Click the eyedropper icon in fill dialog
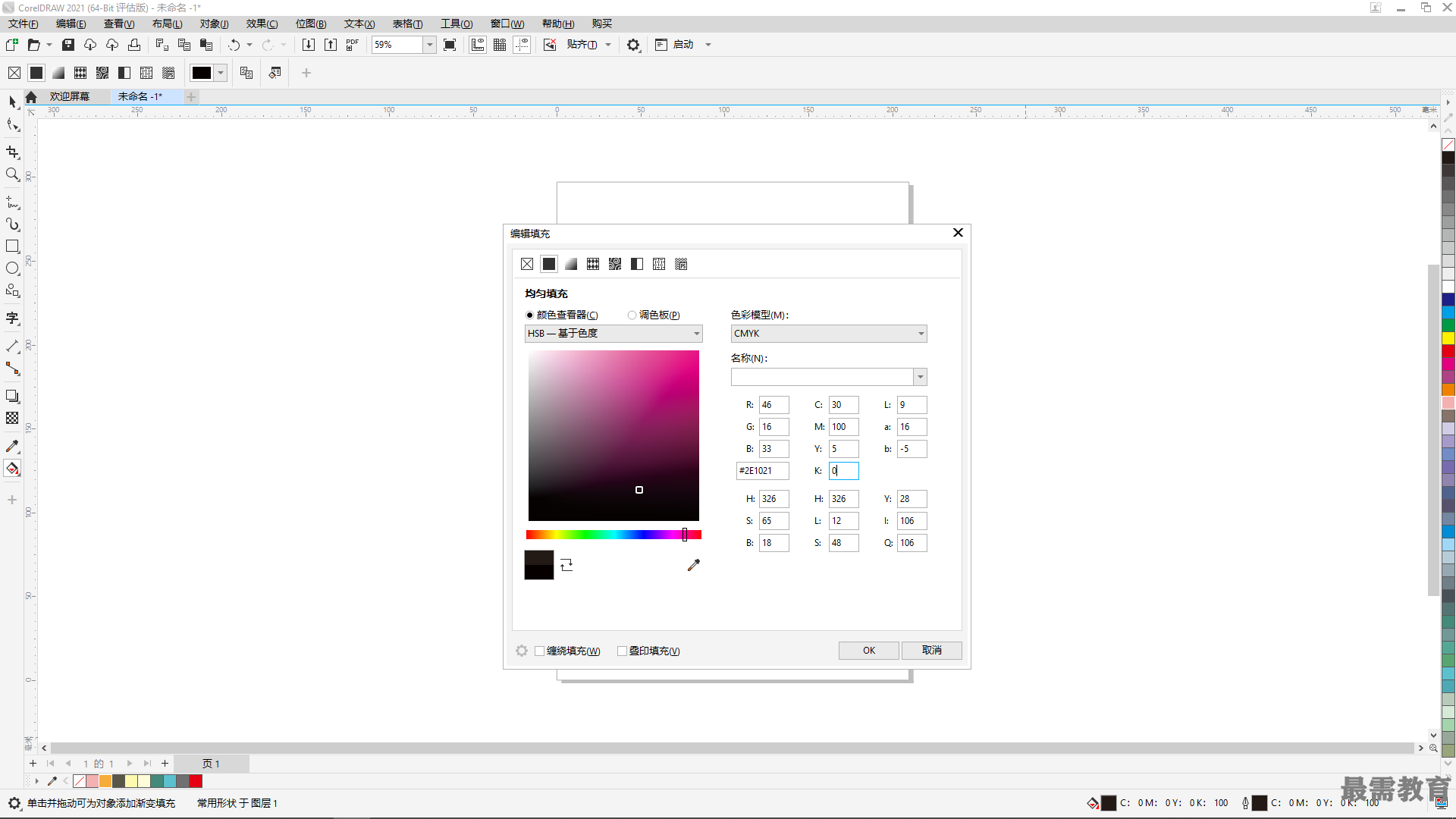 click(x=693, y=565)
